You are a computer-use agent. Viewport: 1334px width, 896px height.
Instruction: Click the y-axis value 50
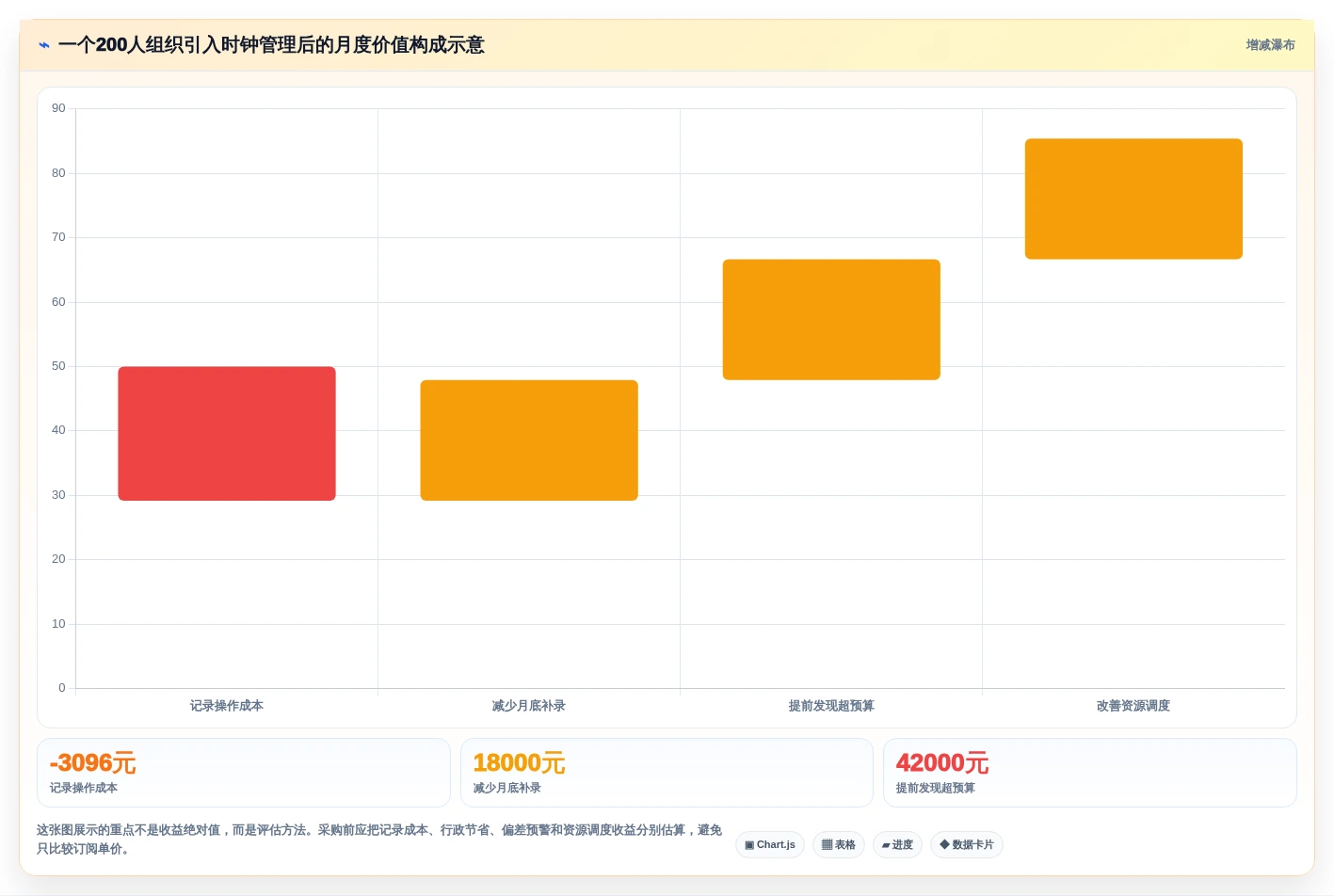58,366
